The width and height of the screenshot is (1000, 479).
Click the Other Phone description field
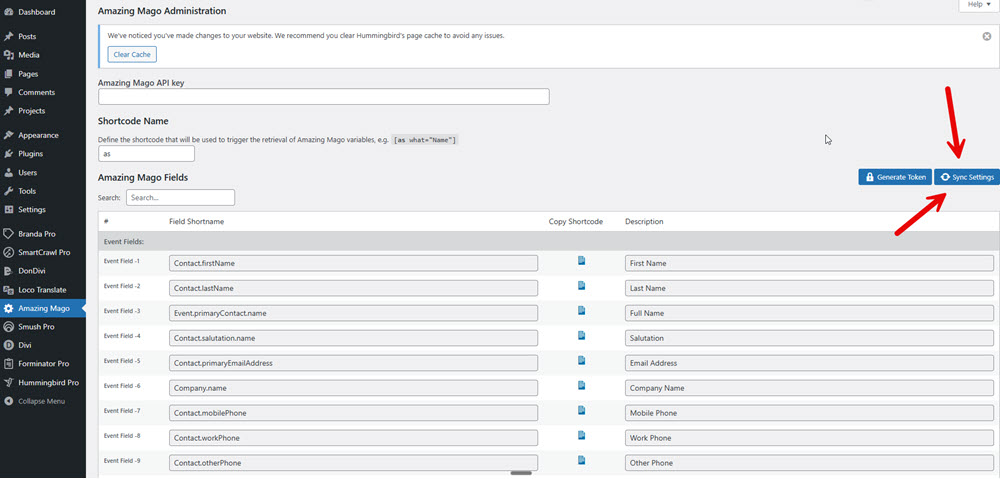[x=809, y=463]
